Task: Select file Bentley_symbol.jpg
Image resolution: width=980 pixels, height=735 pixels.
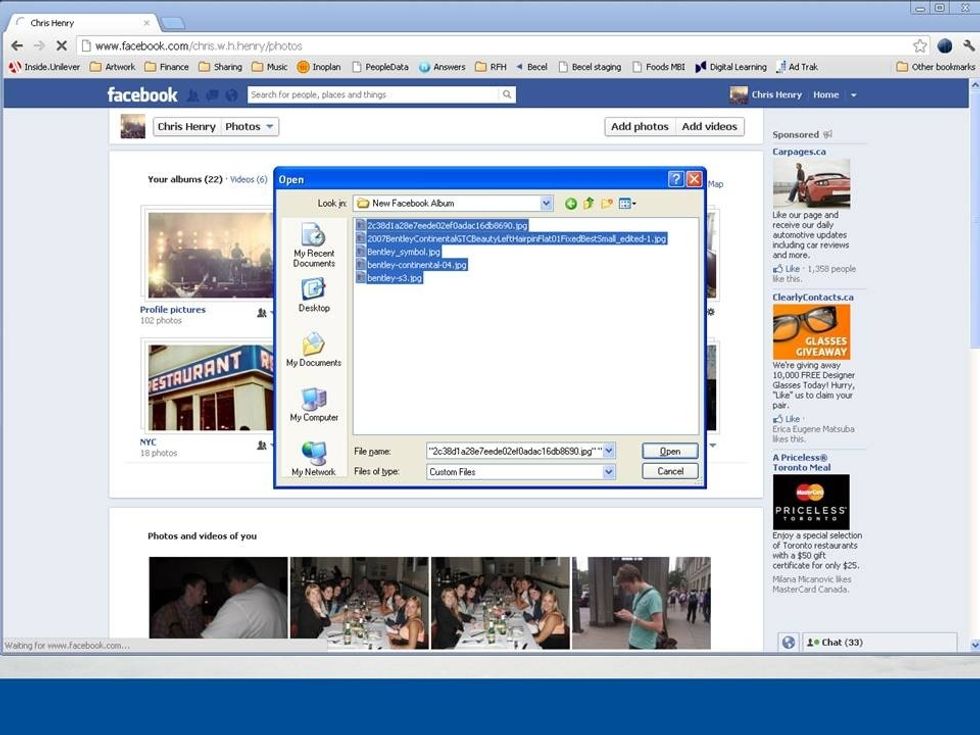Action: pos(399,252)
